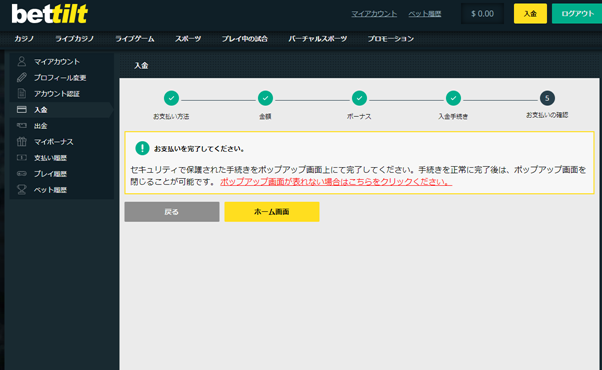The width and height of the screenshot is (602, 370).
Task: Select step 5 お支払いの確認 circle
Action: (547, 98)
